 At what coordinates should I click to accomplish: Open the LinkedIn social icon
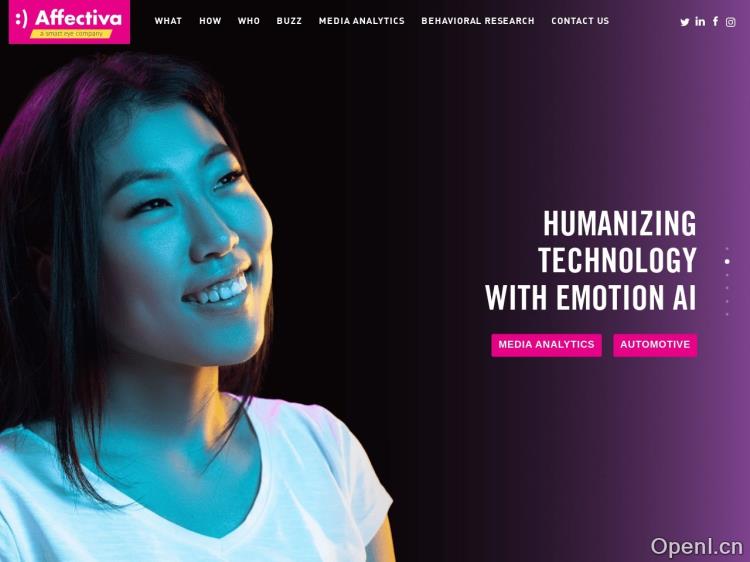pos(700,22)
